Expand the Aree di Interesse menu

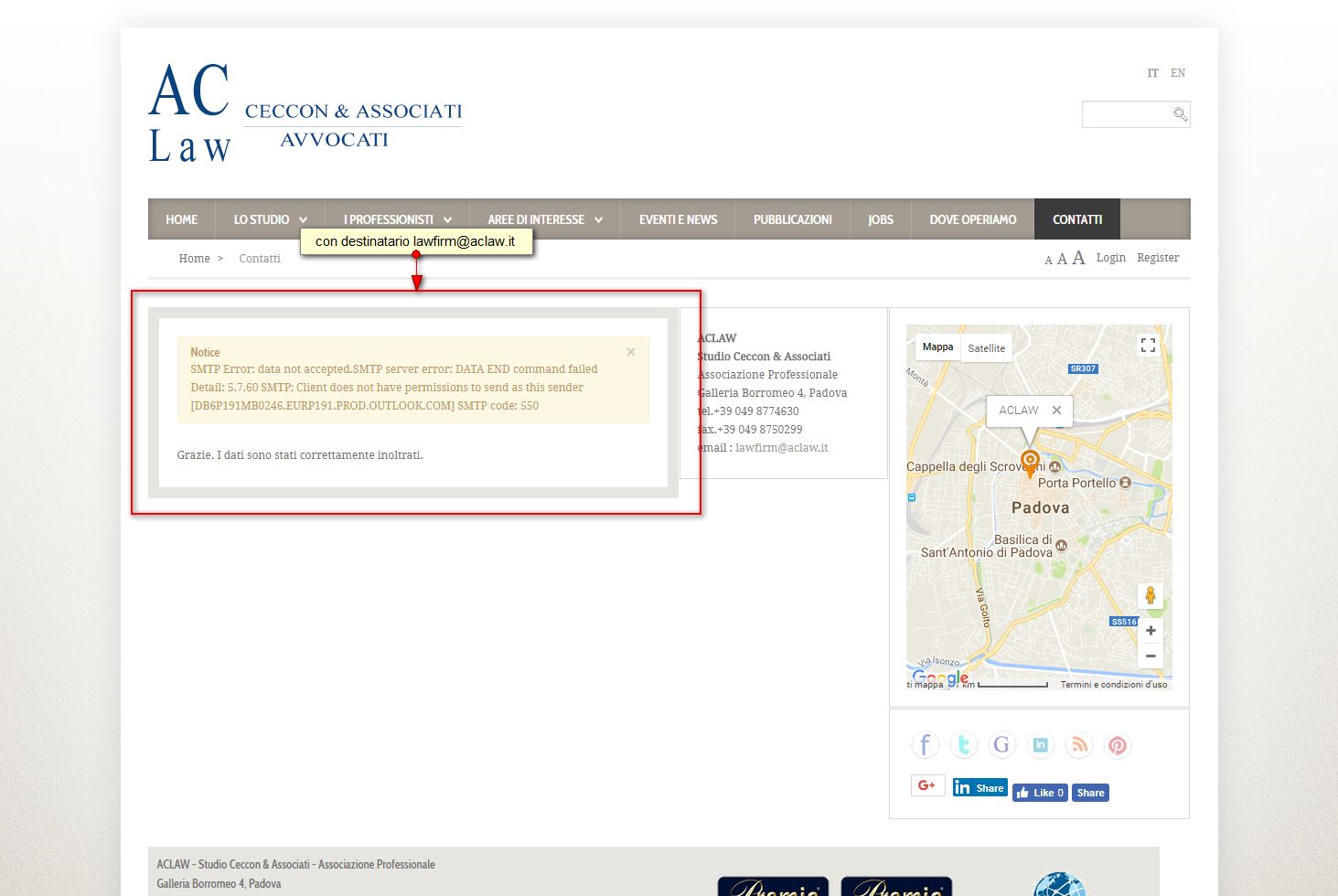[x=545, y=219]
